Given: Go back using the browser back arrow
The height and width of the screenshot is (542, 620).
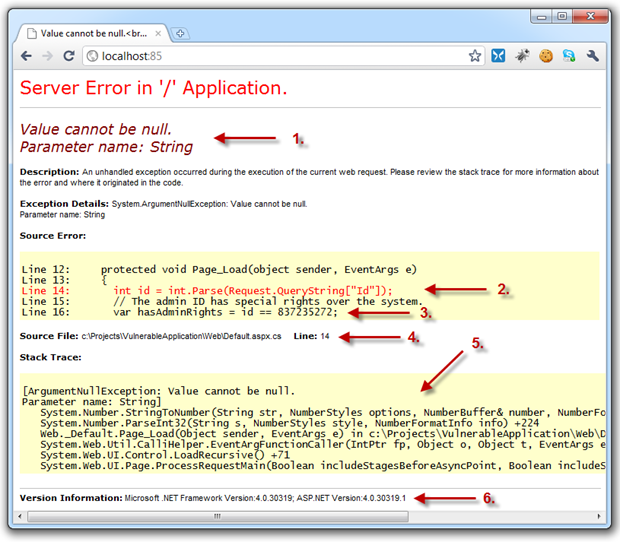Looking at the screenshot, I should point(26,56).
